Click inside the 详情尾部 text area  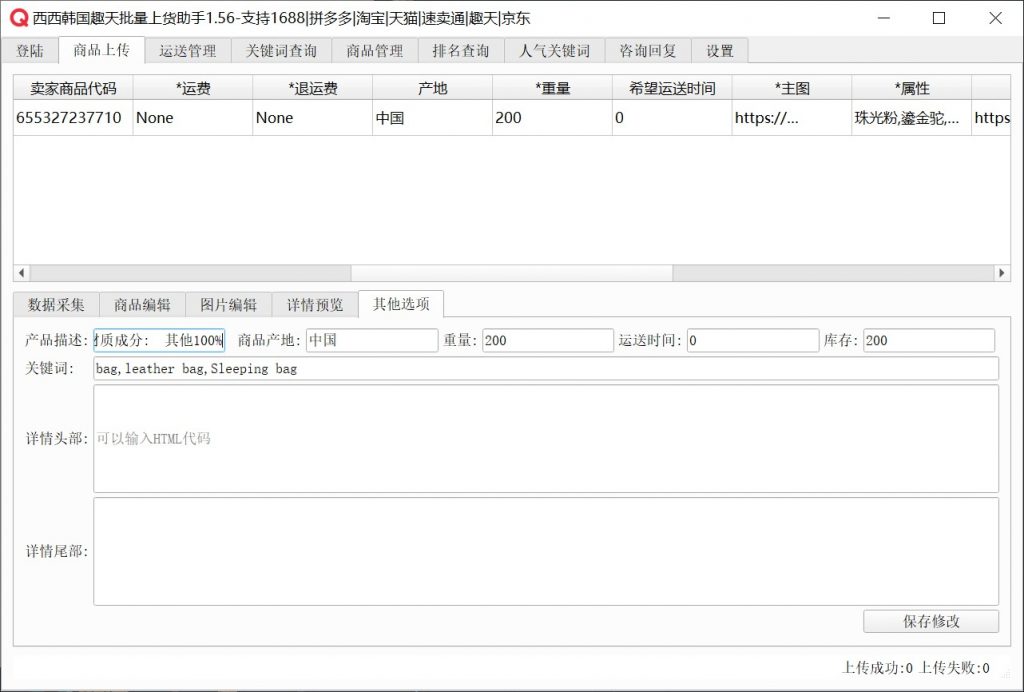tap(545, 551)
